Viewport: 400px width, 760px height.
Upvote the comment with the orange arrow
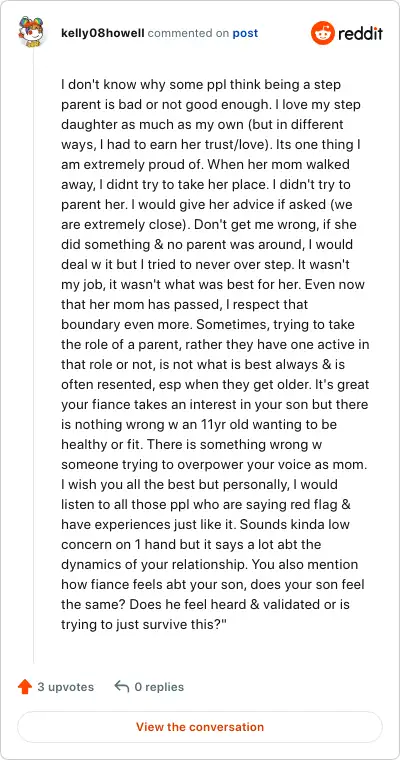(x=25, y=686)
